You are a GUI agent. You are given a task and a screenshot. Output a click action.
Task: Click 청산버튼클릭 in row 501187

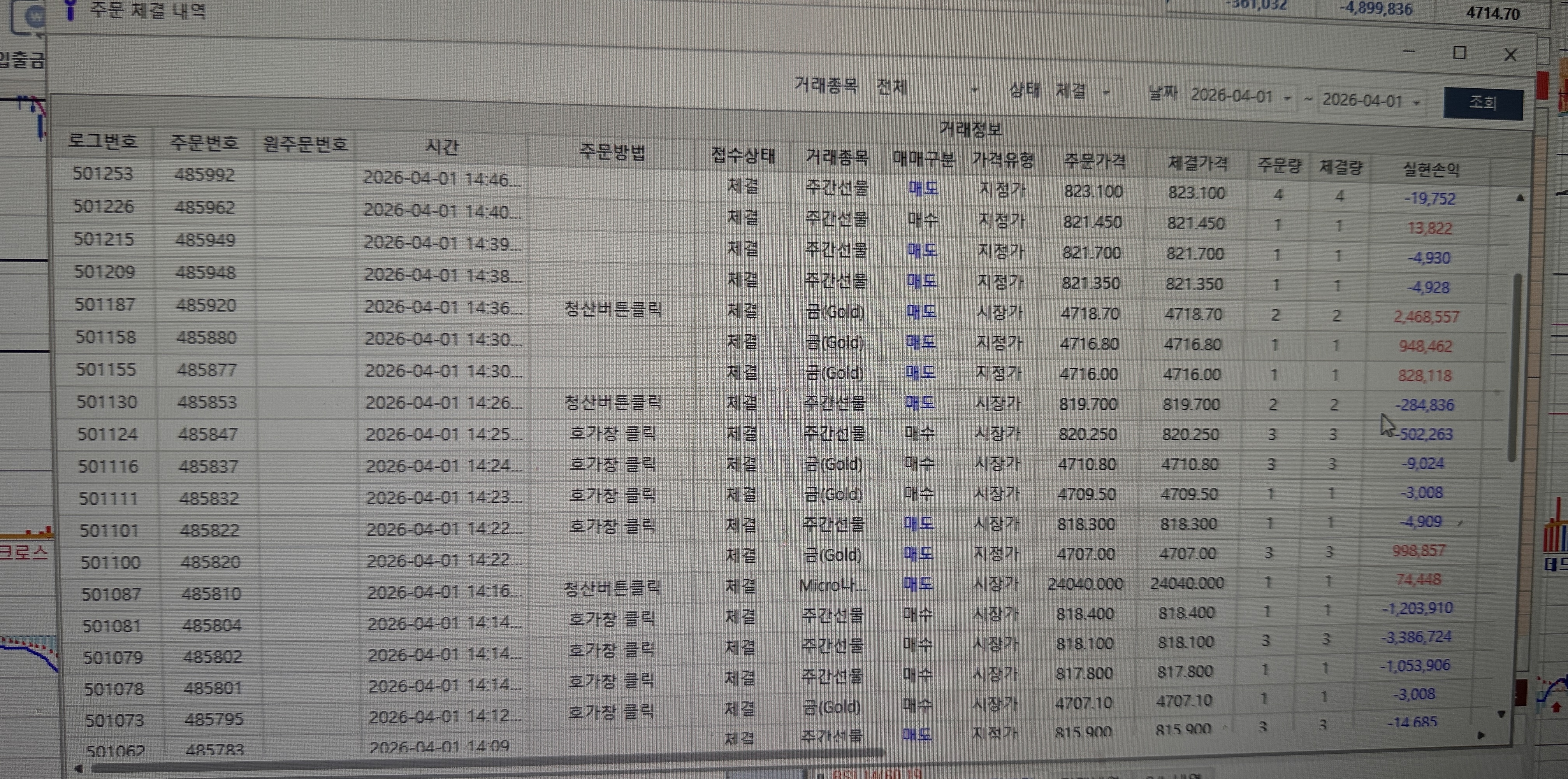tap(612, 309)
